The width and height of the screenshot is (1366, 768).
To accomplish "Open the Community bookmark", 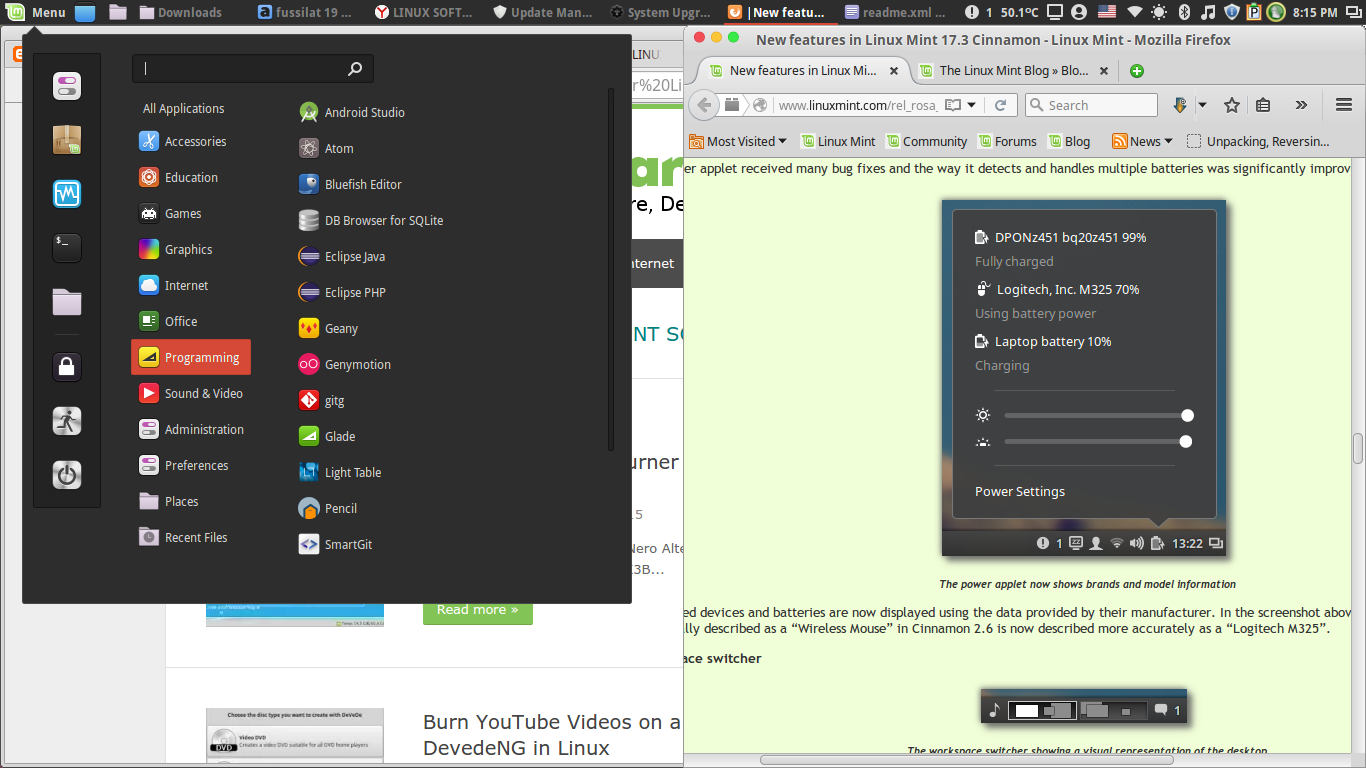I will pos(926,141).
